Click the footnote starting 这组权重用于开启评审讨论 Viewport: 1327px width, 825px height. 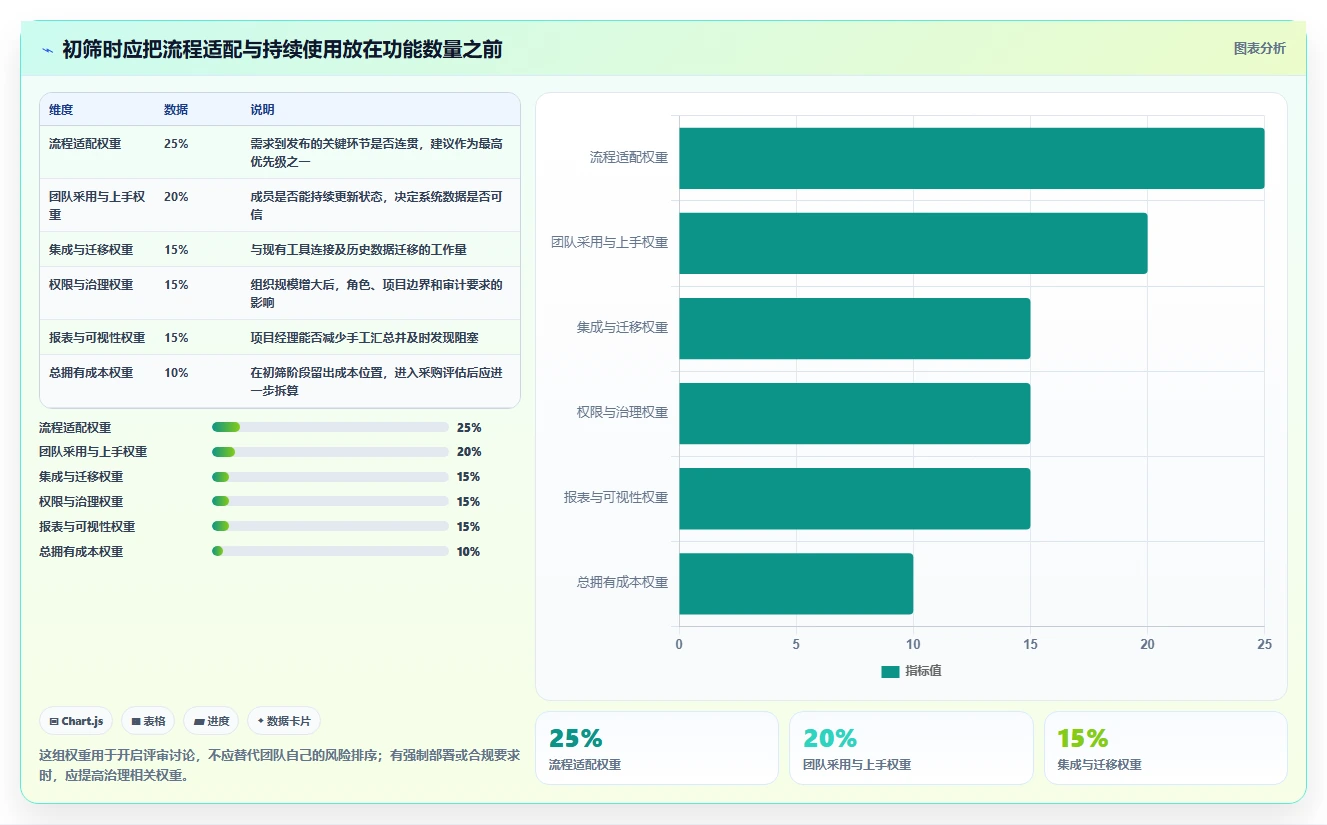click(x=279, y=765)
